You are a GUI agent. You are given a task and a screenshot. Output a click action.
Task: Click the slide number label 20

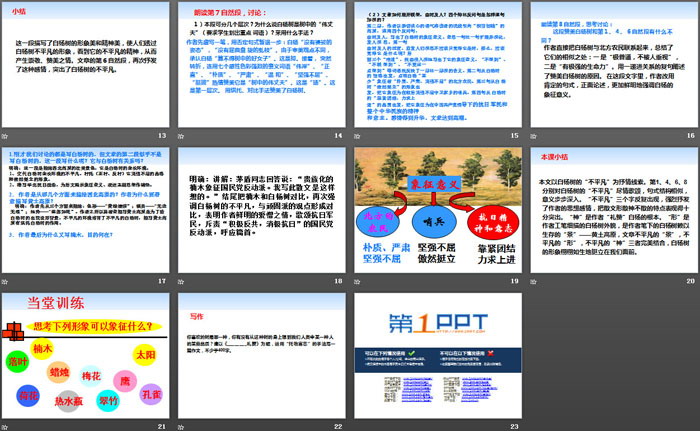[x=691, y=281]
